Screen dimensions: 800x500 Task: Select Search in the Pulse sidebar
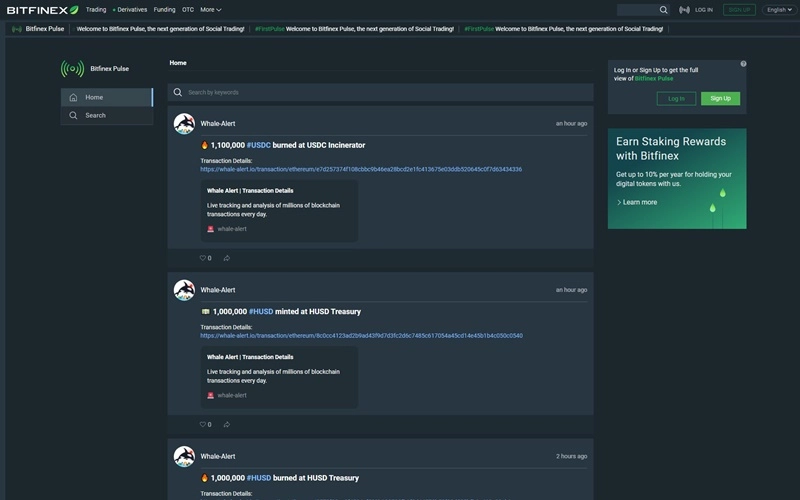[107, 116]
